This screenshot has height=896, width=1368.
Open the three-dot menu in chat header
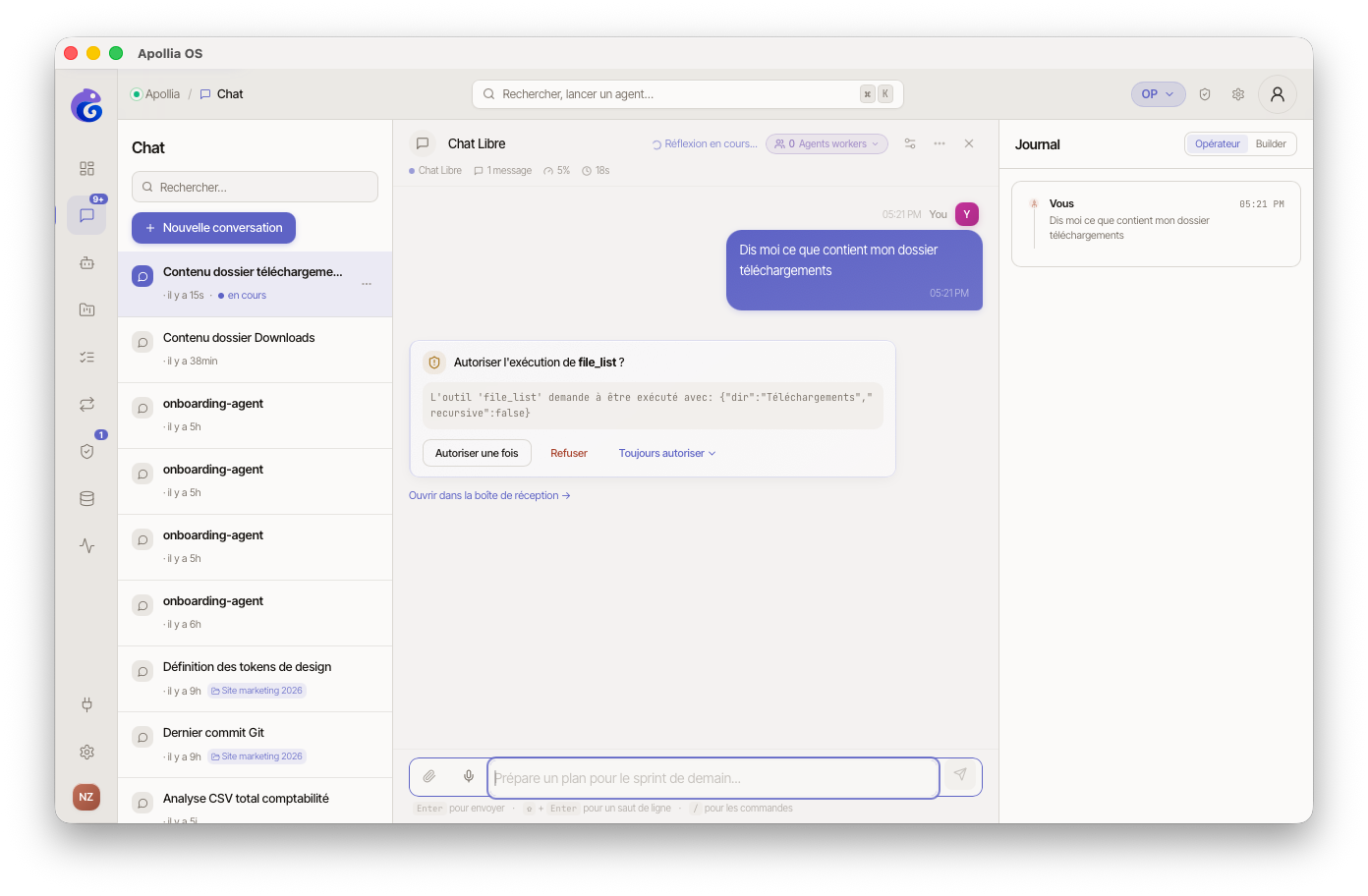(940, 143)
